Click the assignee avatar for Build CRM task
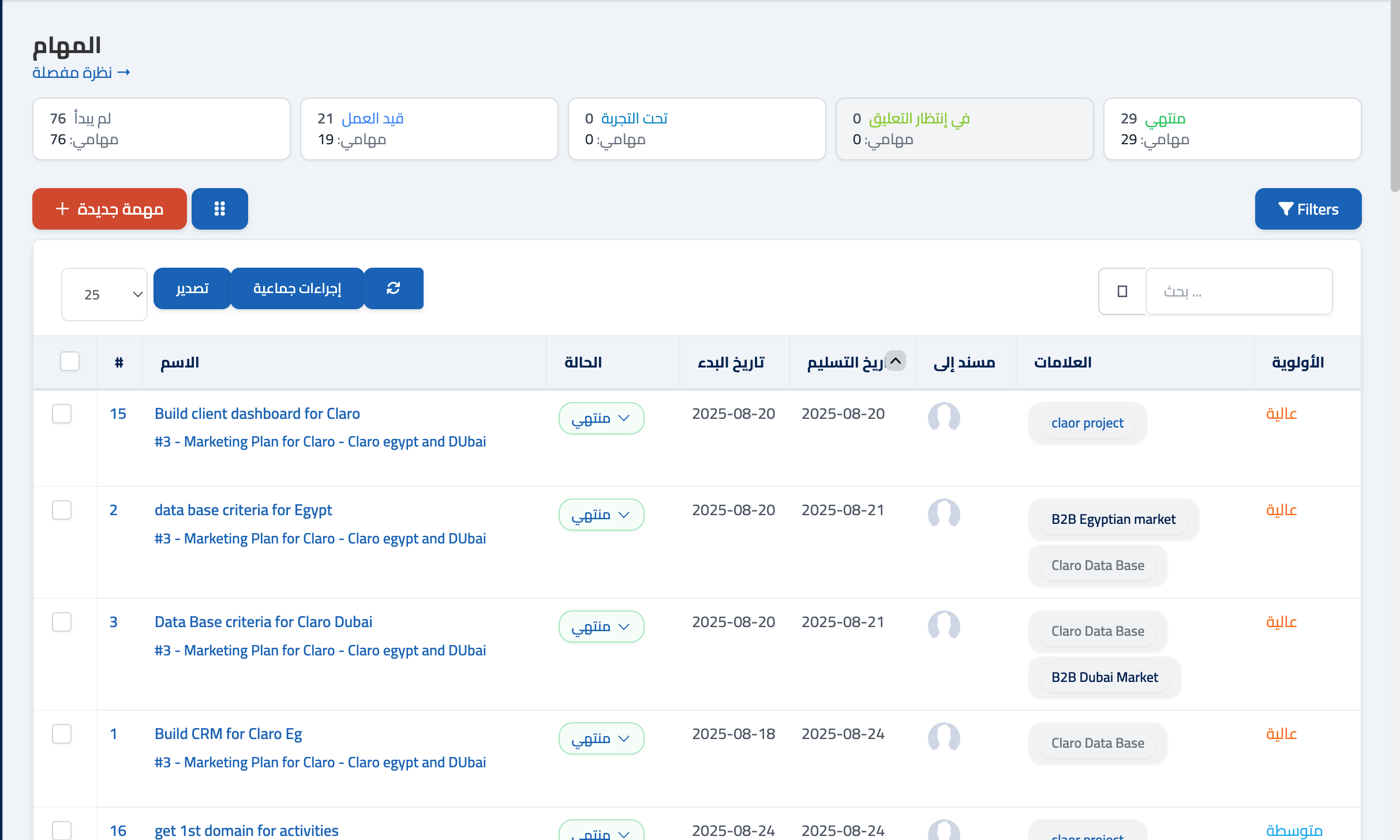 pos(944,737)
